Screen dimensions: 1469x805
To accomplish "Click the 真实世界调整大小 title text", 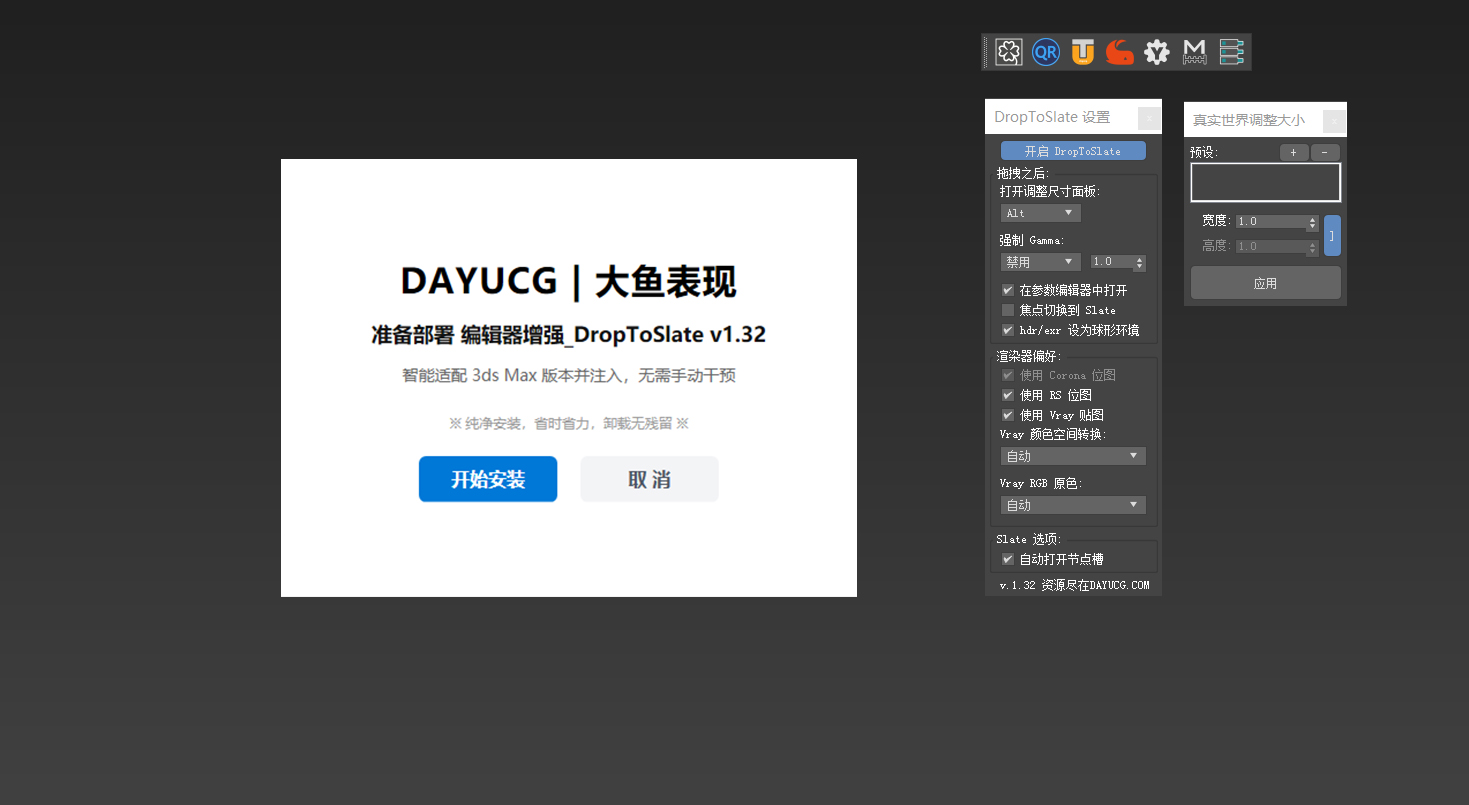I will 1248,121.
